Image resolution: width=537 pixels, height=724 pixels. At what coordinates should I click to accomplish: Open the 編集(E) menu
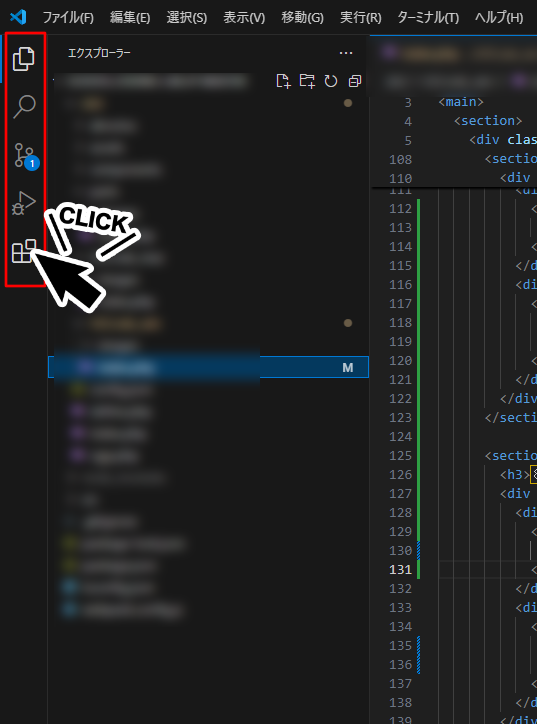(x=130, y=18)
